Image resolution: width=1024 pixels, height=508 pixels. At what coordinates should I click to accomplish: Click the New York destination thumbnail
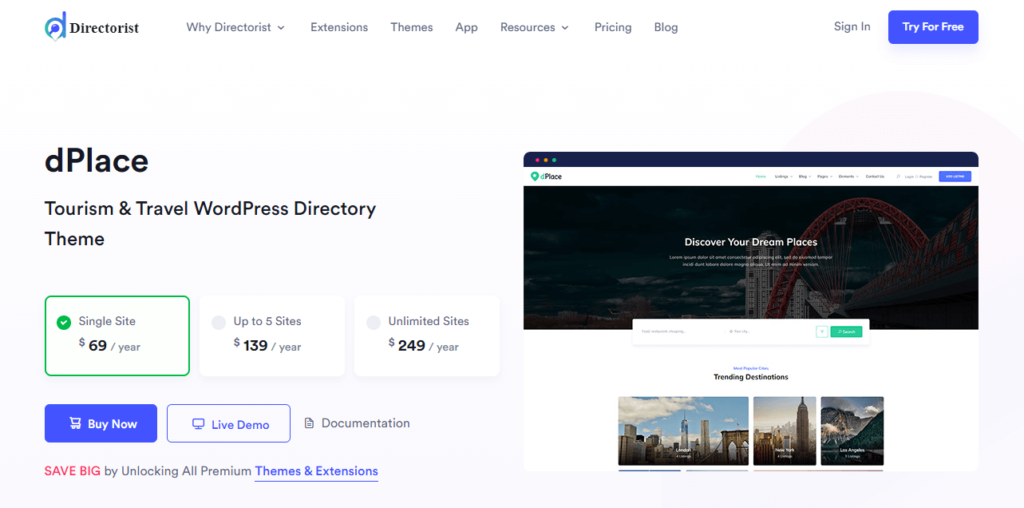(784, 431)
